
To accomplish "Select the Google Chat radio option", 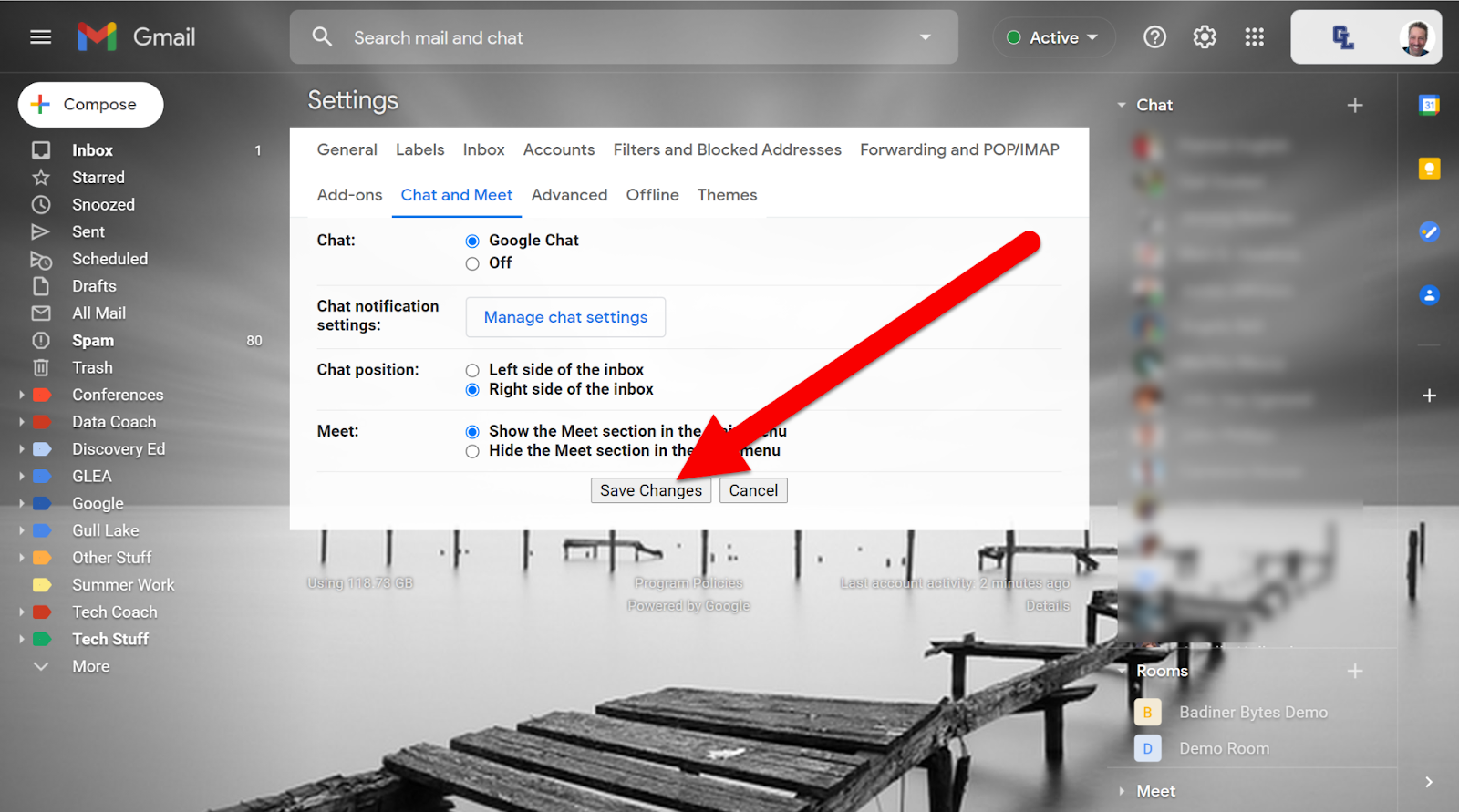I will click(x=472, y=242).
